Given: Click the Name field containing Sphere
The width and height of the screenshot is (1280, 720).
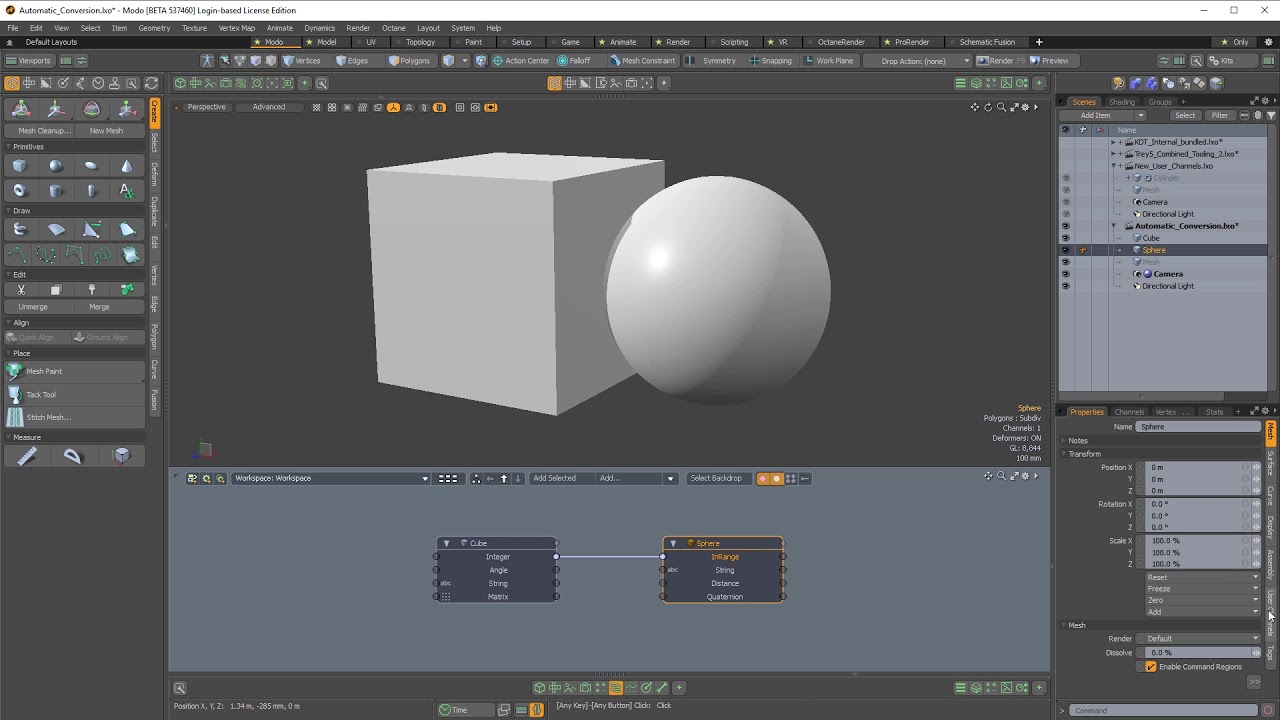Looking at the screenshot, I should click(1199, 427).
